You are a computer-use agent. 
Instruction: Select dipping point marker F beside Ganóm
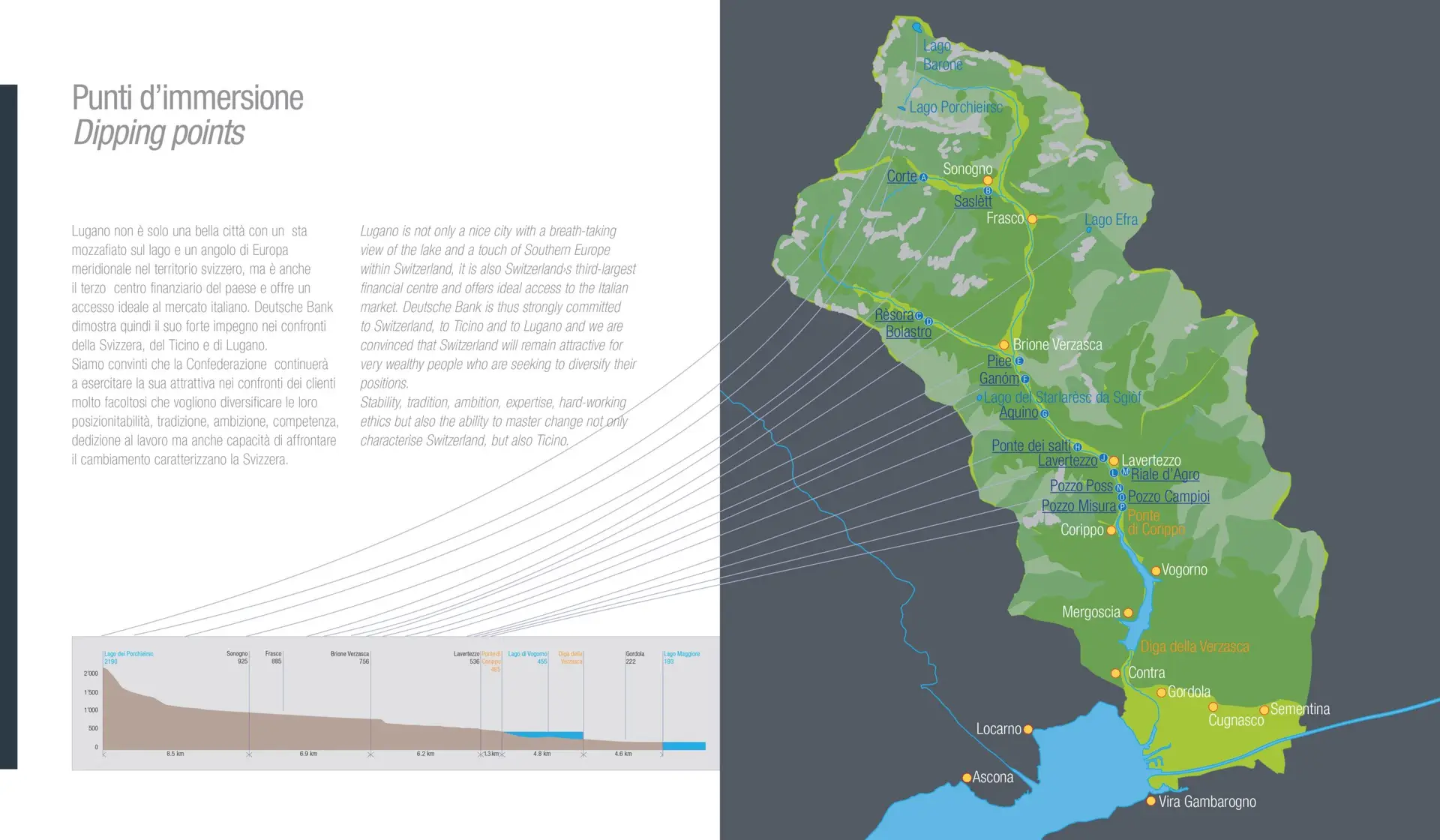click(1025, 379)
